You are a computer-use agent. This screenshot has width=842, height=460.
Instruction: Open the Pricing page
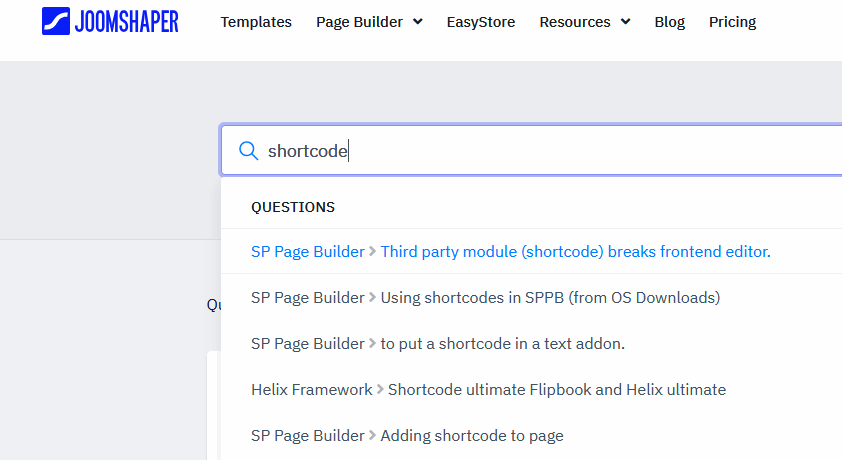(x=732, y=22)
